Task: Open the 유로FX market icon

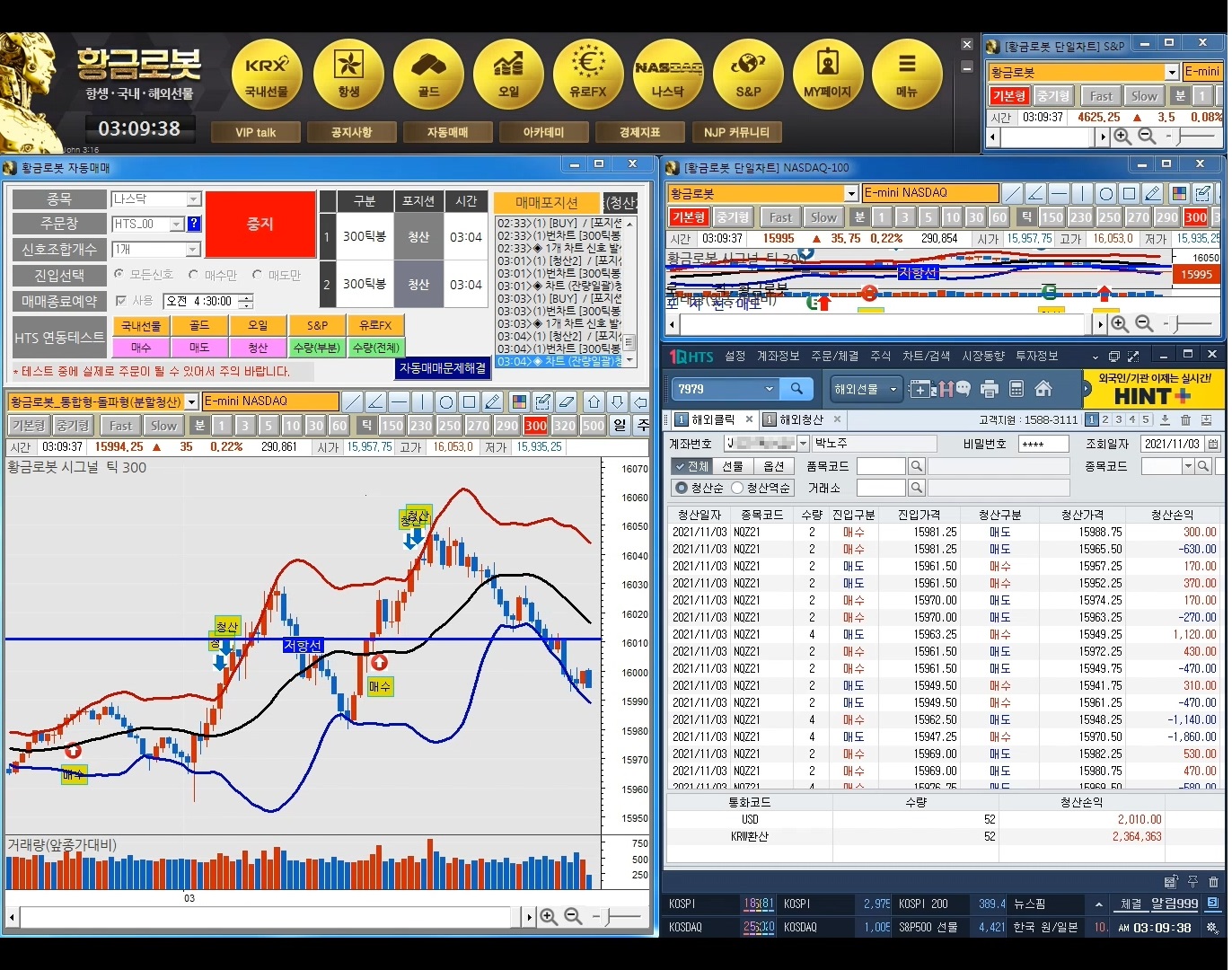Action: pos(588,74)
